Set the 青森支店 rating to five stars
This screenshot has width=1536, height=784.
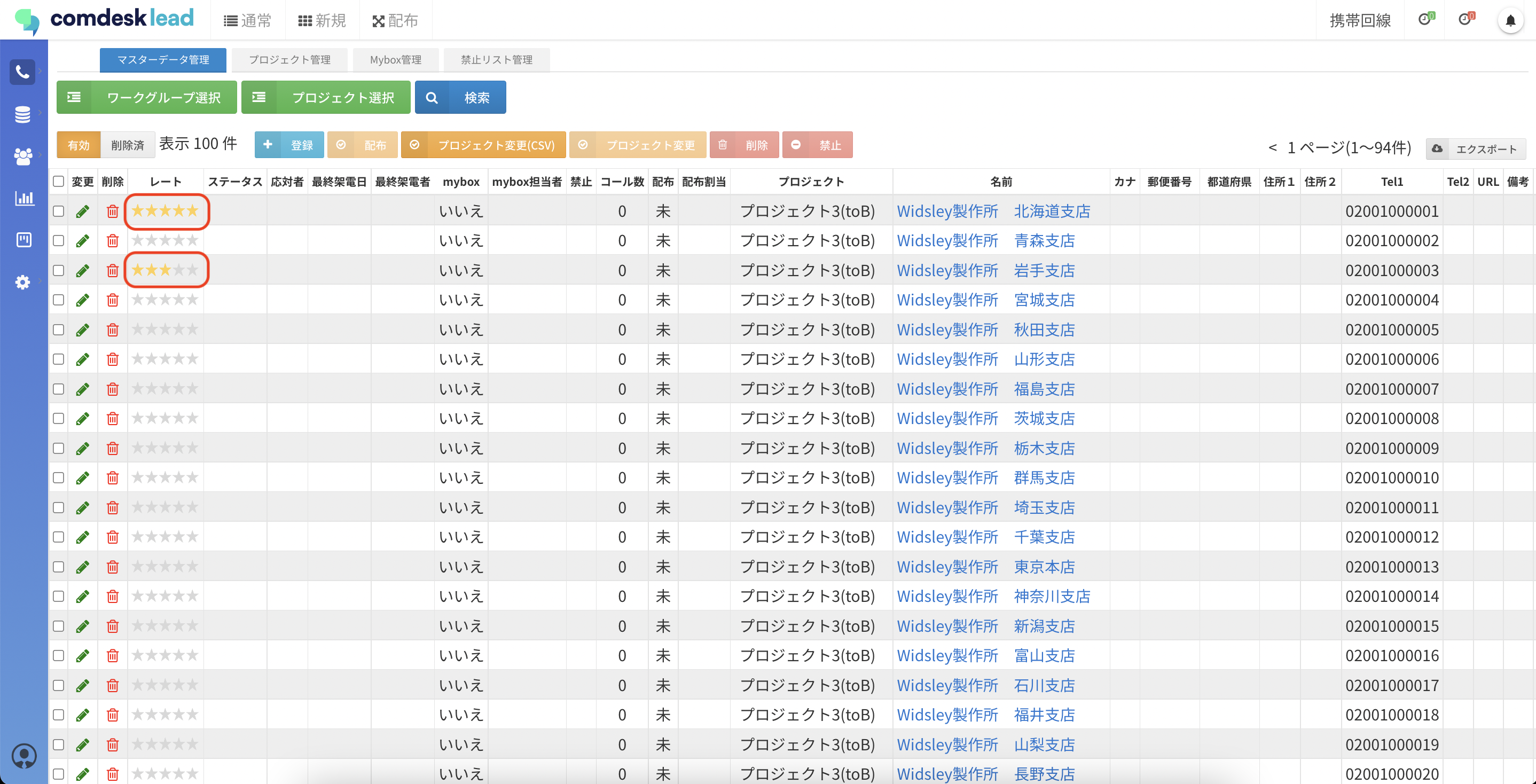tap(192, 240)
